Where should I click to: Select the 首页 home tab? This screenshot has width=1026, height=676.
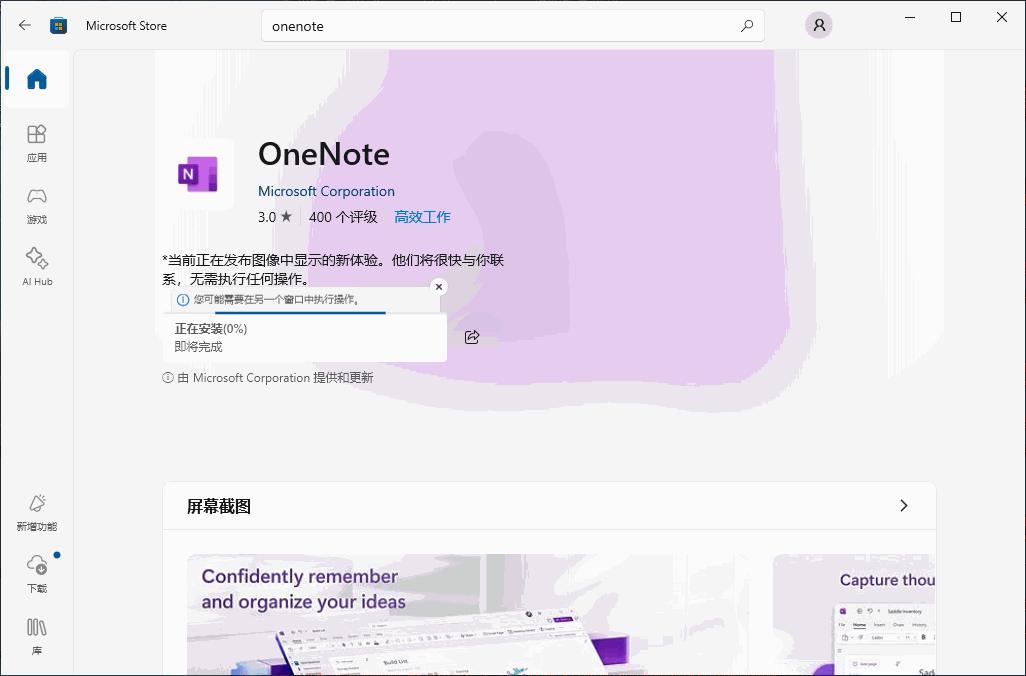pos(36,79)
